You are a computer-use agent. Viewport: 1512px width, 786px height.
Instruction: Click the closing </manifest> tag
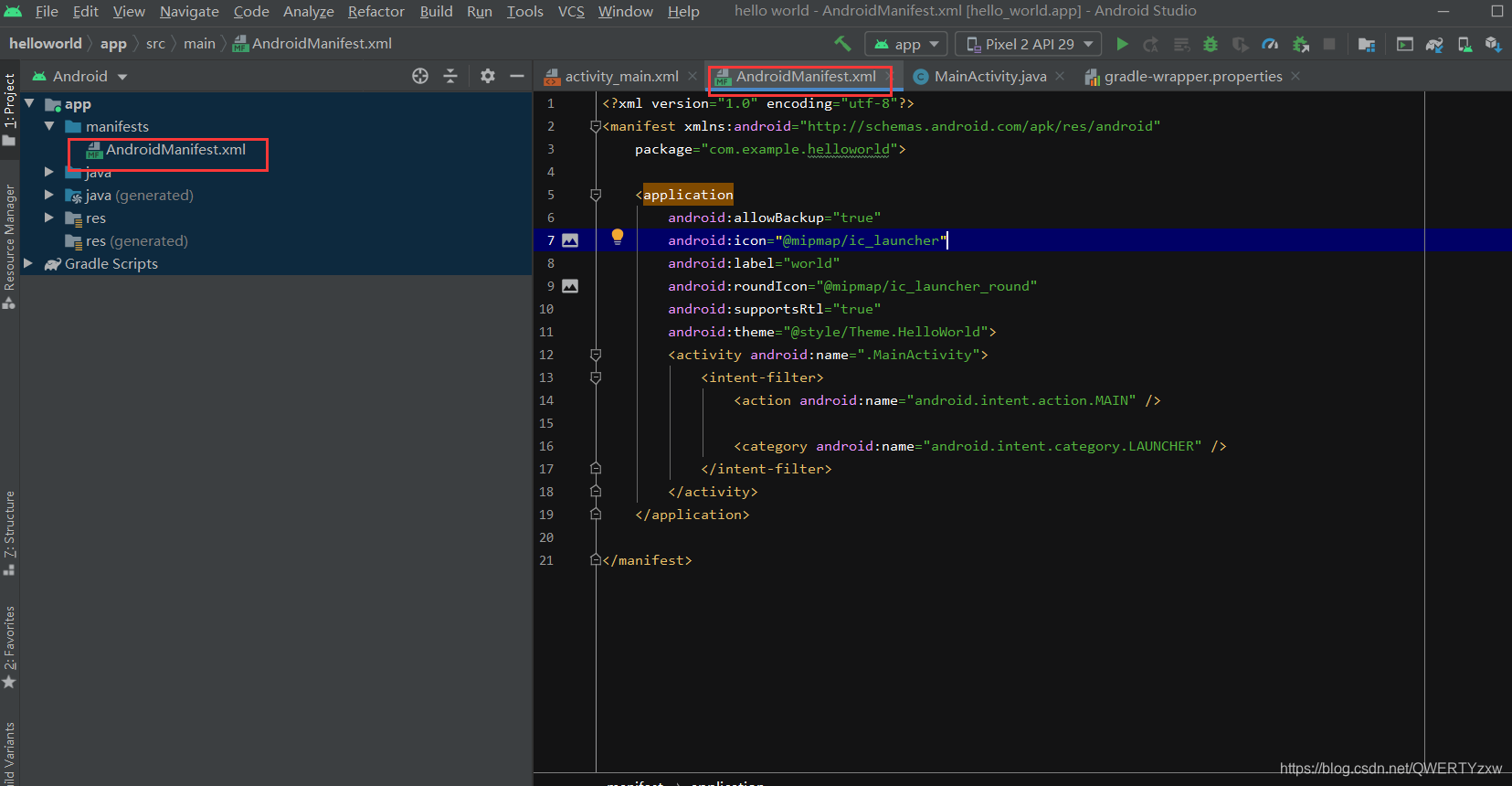click(x=647, y=560)
